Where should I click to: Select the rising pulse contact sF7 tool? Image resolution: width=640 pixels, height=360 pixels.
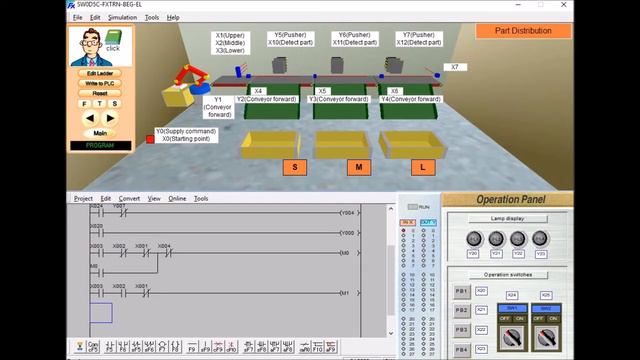pos(248,347)
